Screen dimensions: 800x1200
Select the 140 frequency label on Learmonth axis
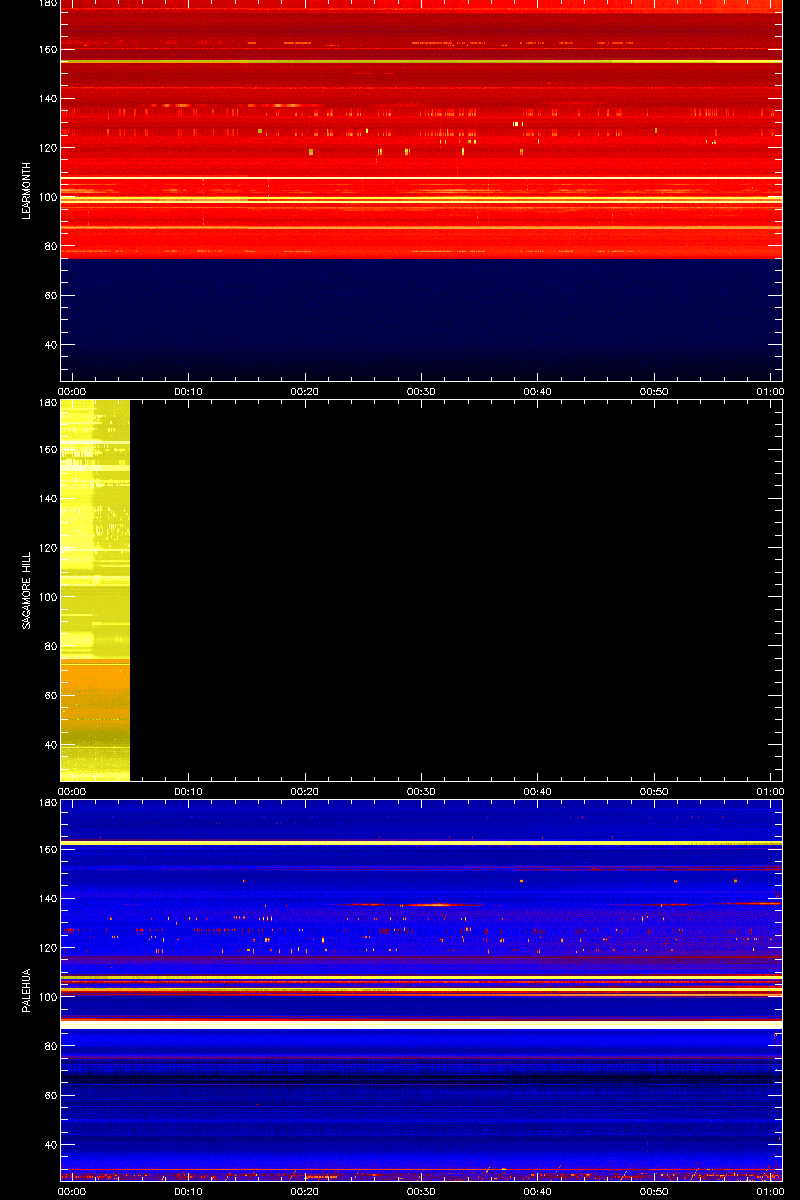[47, 99]
